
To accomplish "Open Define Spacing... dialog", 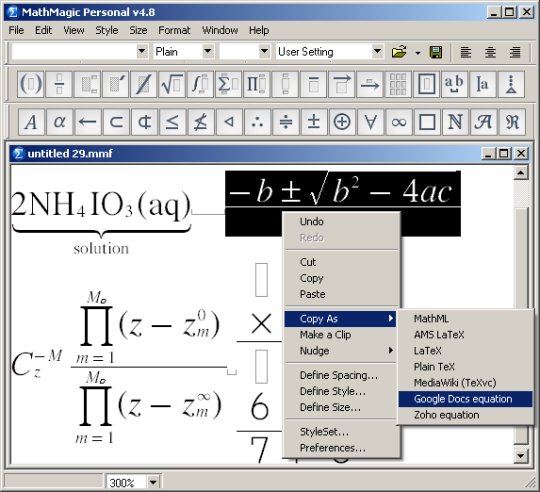I will (341, 375).
